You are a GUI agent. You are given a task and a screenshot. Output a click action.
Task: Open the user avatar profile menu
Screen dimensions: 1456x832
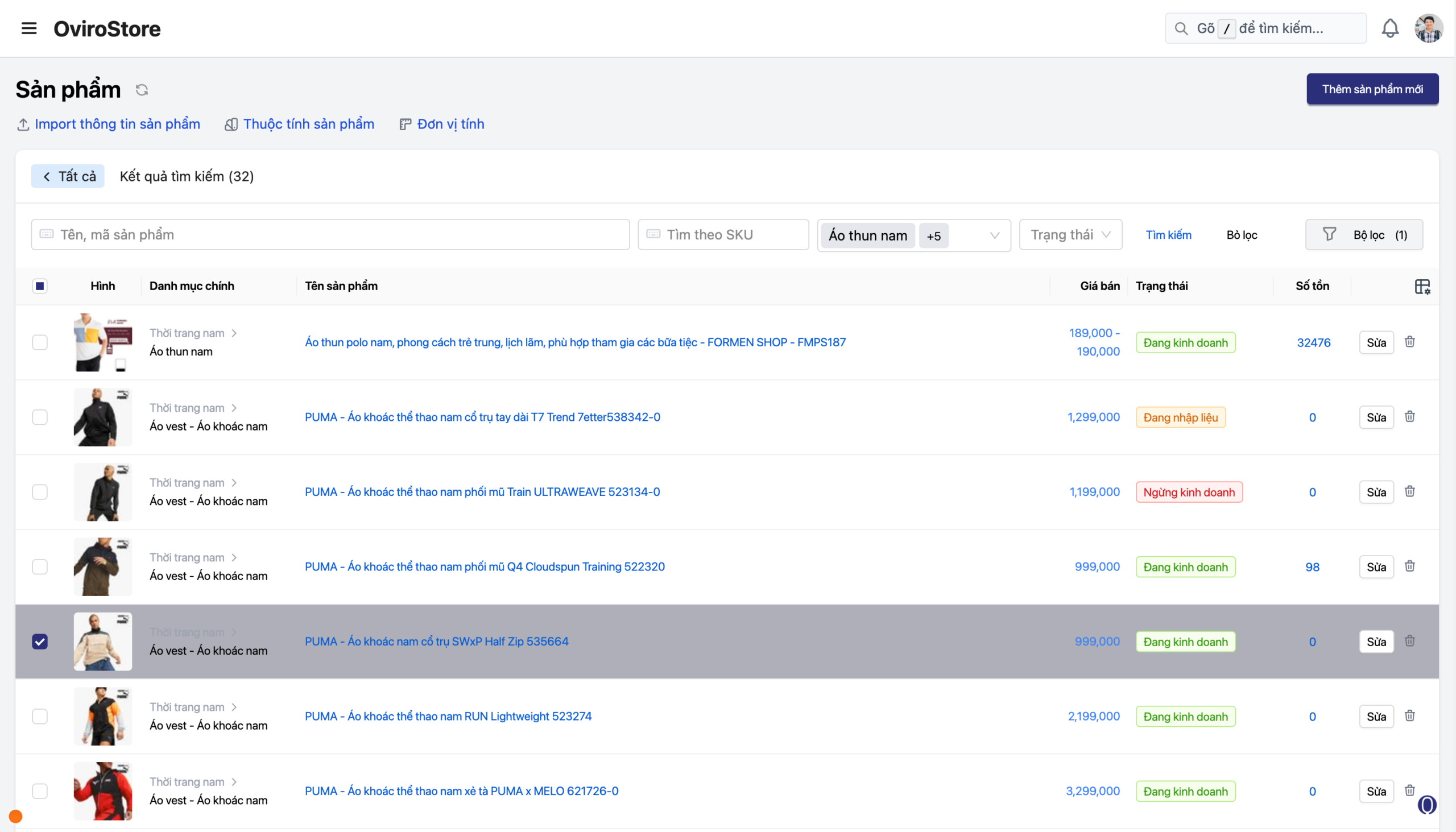1428,28
